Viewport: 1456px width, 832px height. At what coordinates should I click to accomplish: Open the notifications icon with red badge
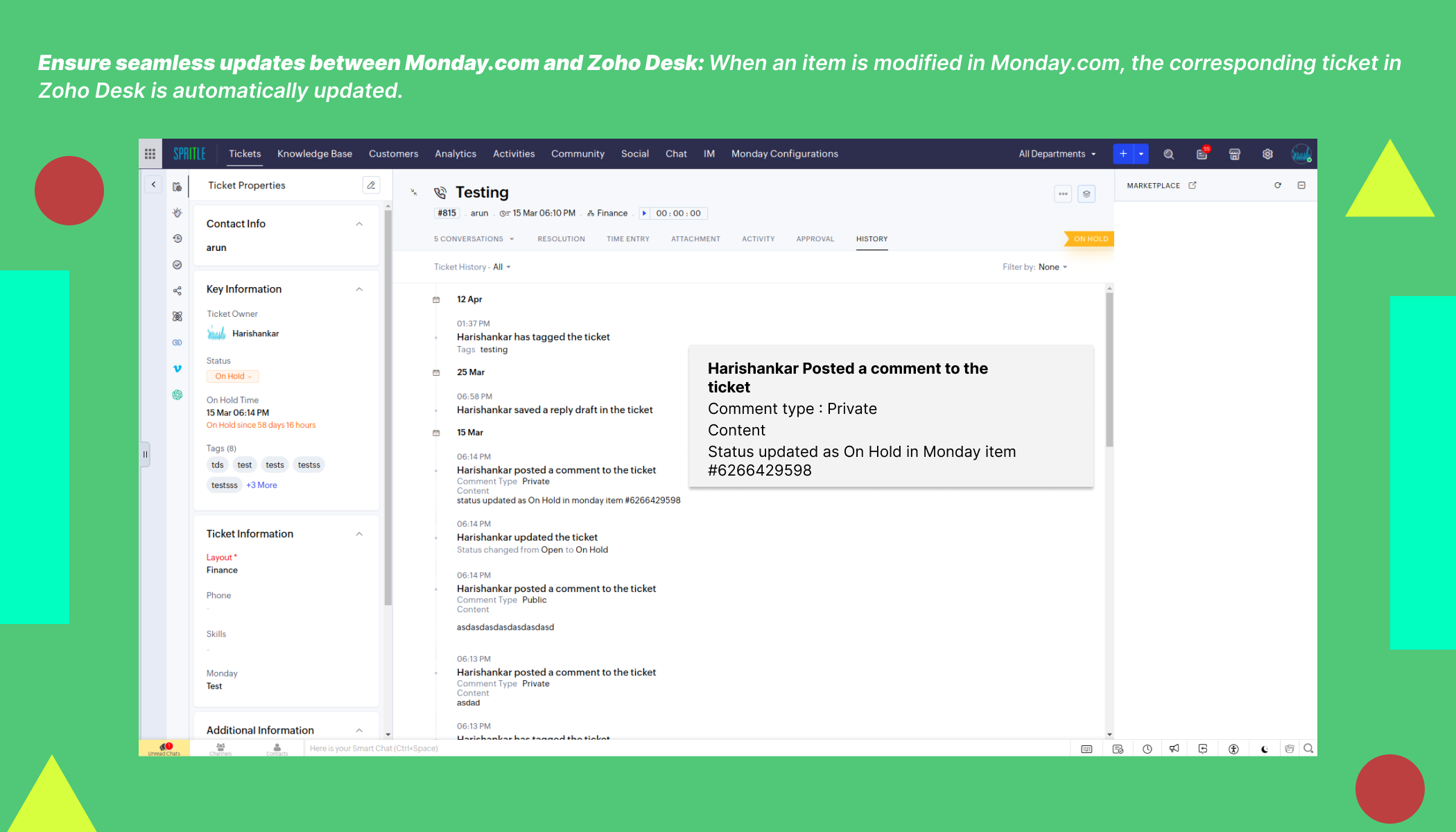(x=1202, y=154)
